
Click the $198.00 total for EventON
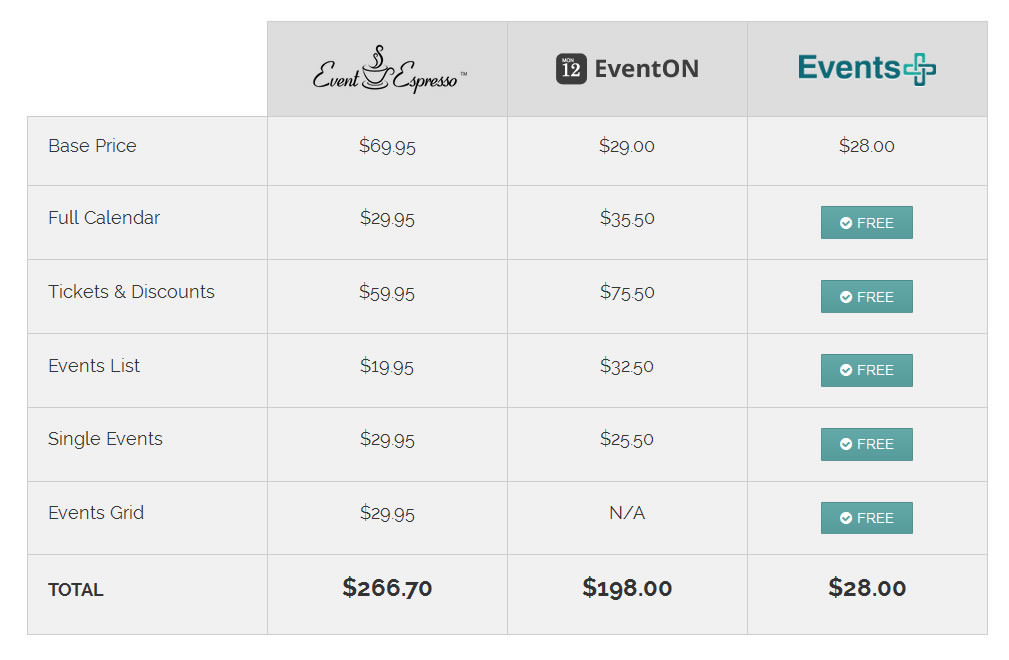tap(627, 588)
